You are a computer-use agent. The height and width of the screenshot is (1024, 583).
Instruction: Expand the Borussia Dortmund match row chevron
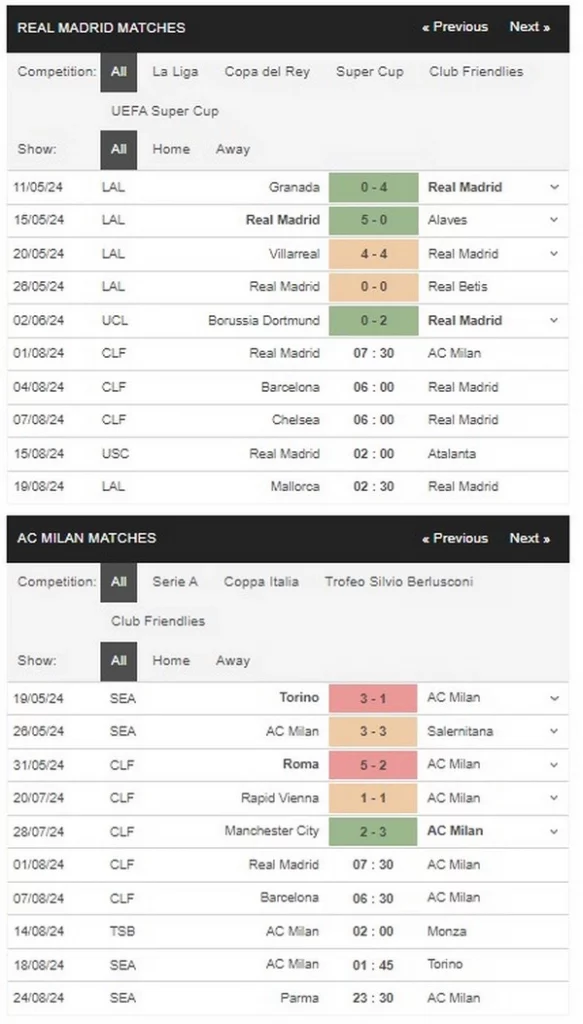(554, 321)
